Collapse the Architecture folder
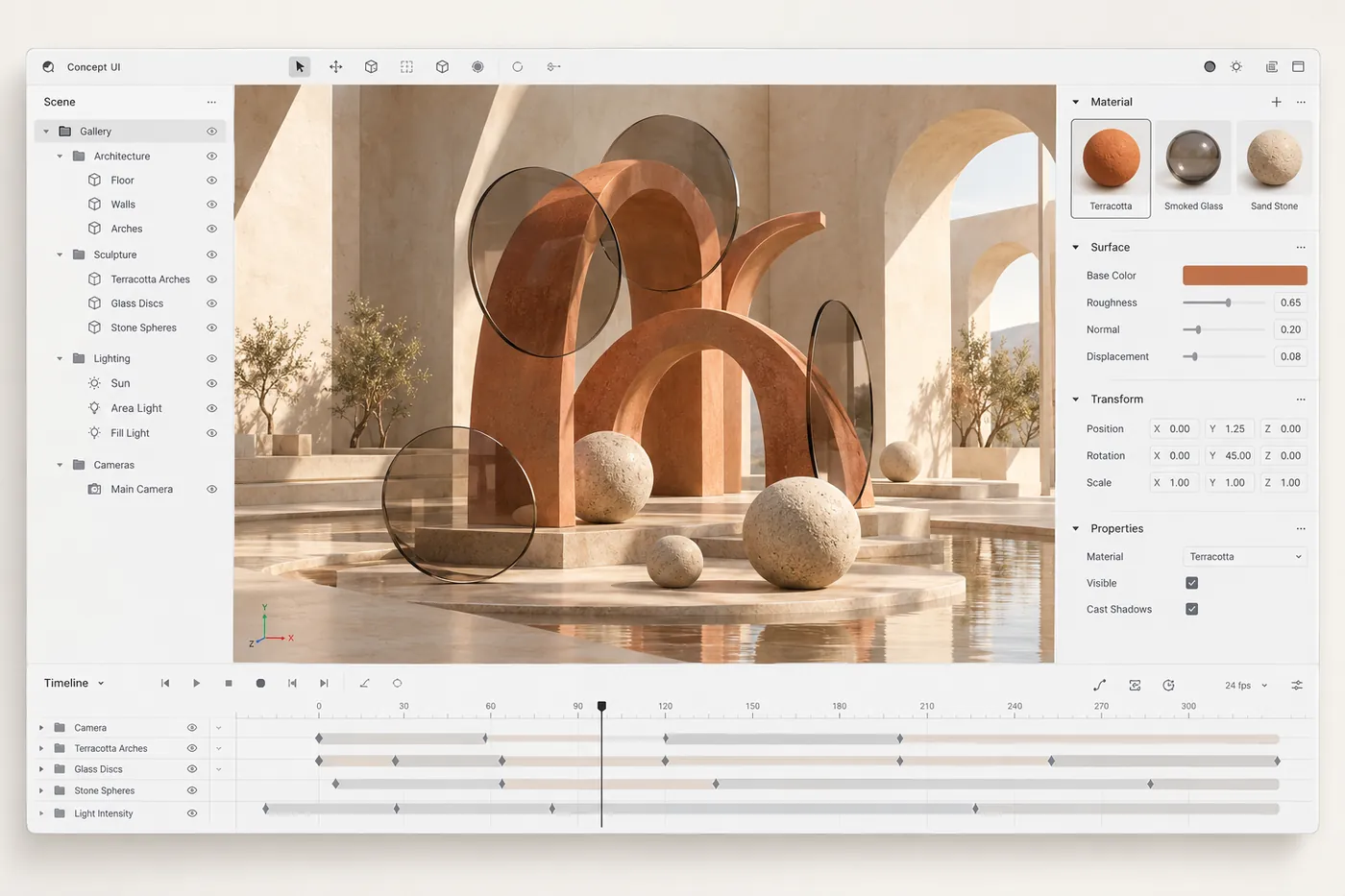The height and width of the screenshot is (896, 1345). pos(60,157)
